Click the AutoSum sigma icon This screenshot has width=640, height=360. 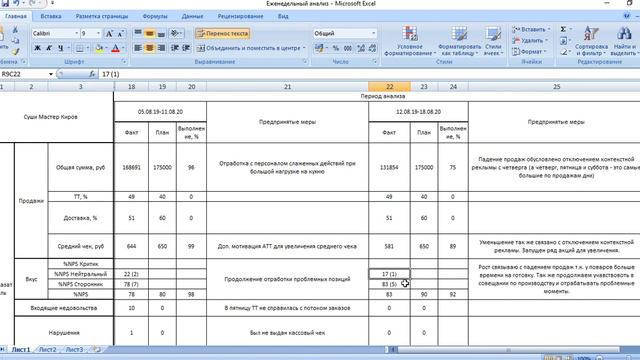563,29
